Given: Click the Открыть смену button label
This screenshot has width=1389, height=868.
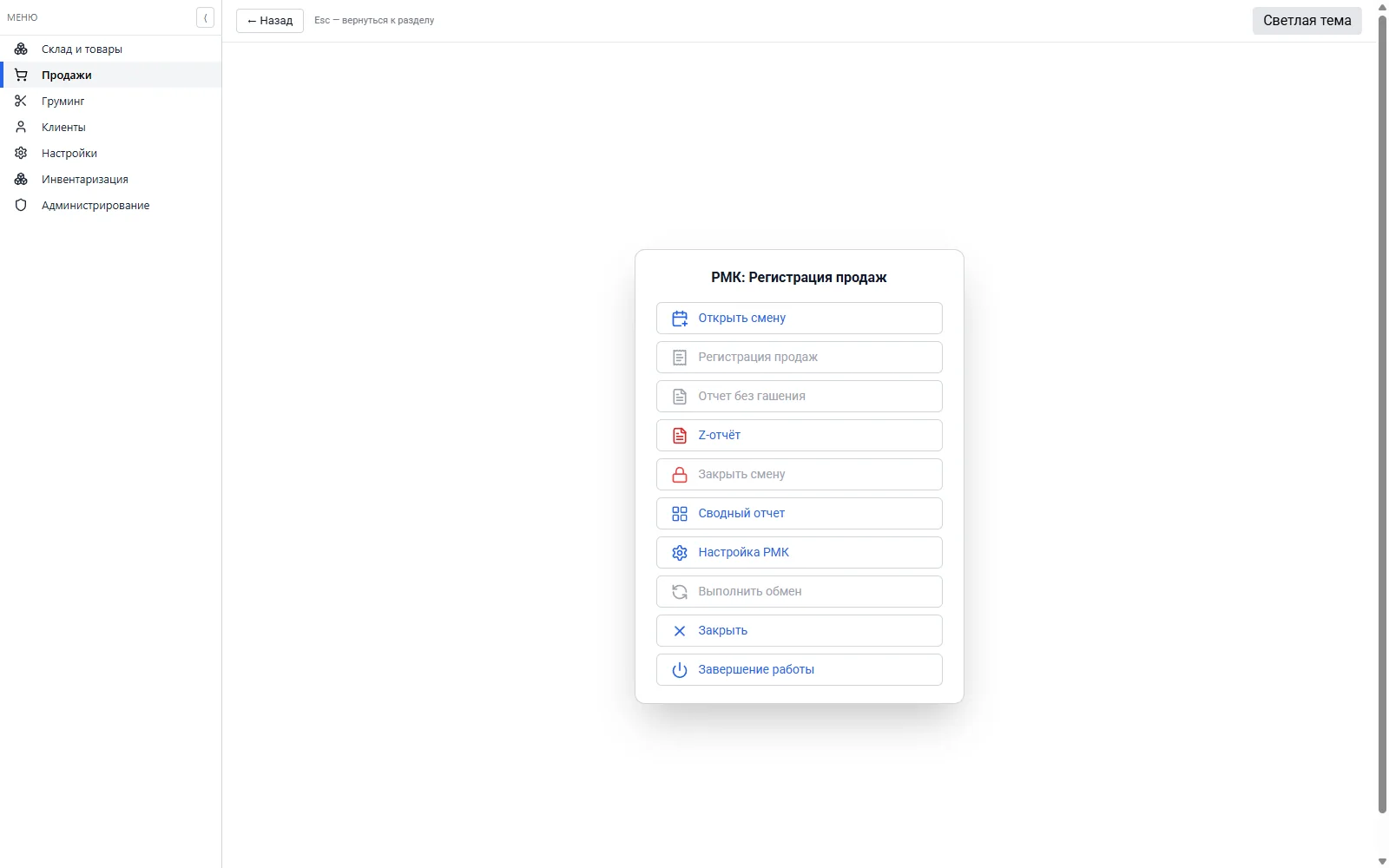Looking at the screenshot, I should click(x=741, y=319).
